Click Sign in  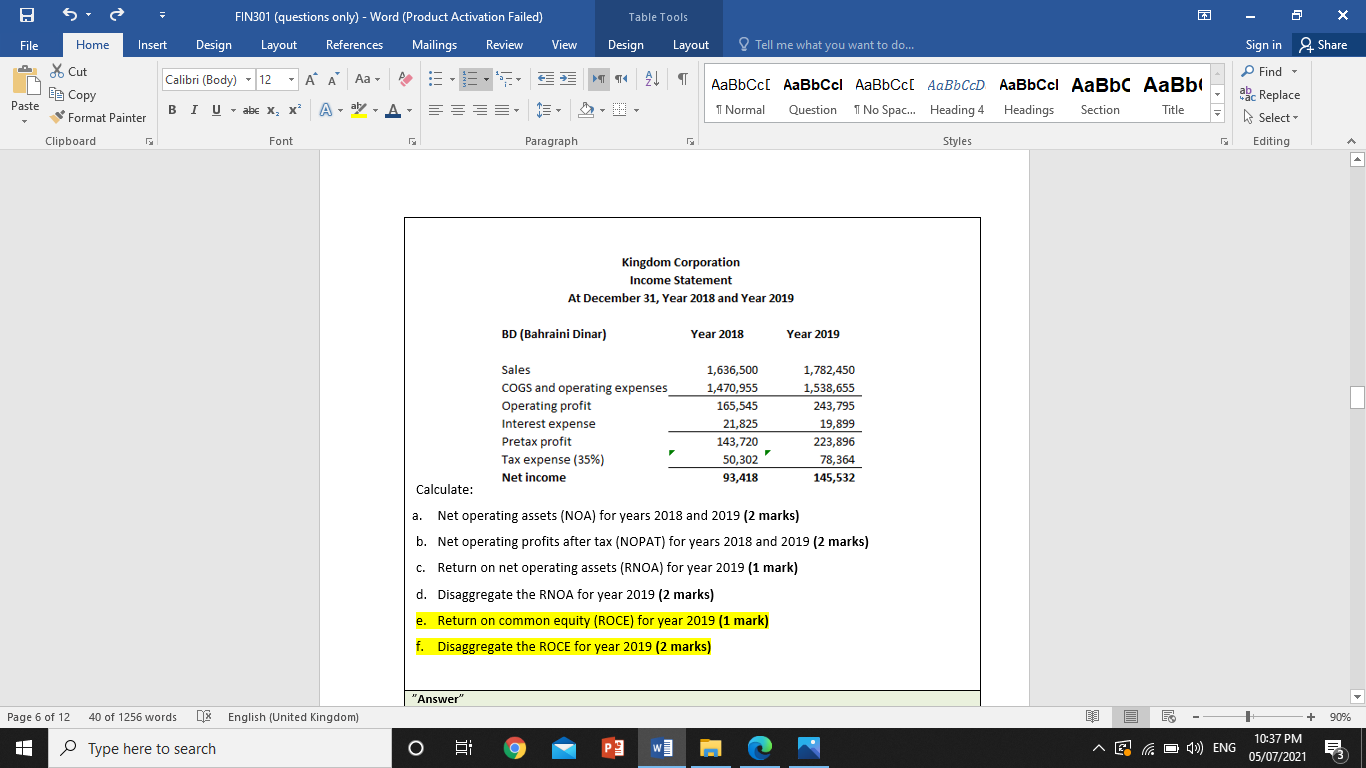1264,45
